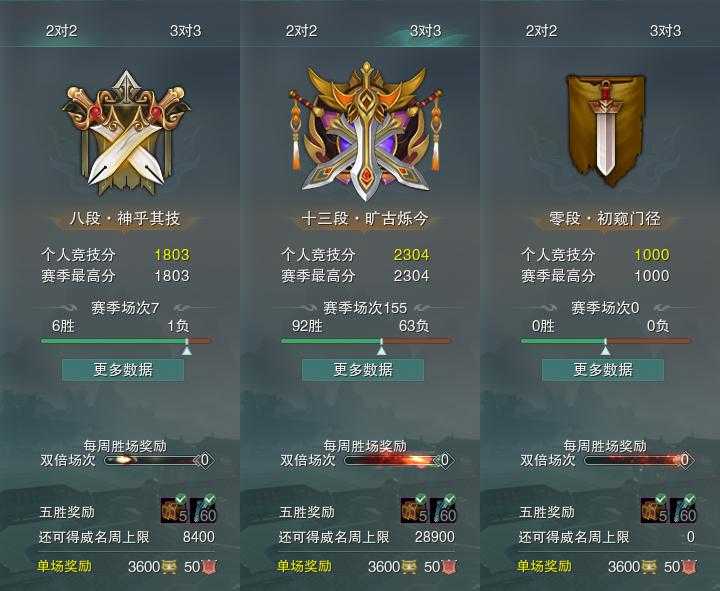This screenshot has height=591, width=720.
Task: Click the crossed blades 八段 rank emblem
Action: (125, 133)
